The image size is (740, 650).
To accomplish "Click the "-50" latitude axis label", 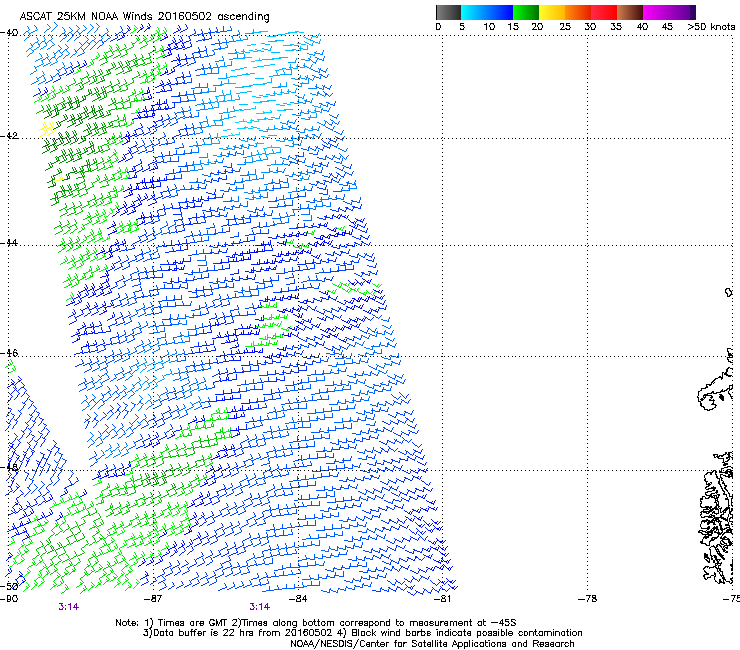I will pyautogui.click(x=9, y=586).
